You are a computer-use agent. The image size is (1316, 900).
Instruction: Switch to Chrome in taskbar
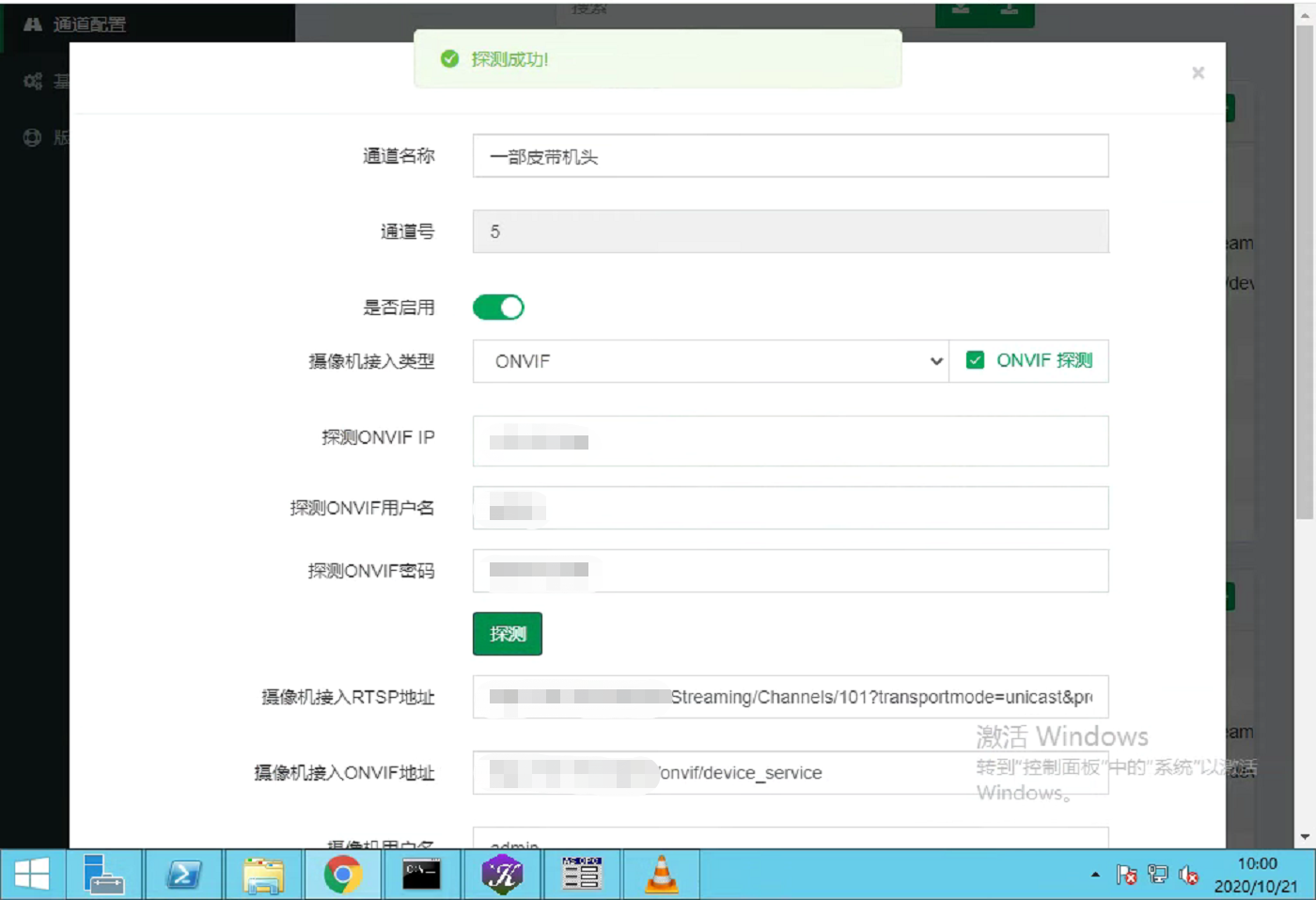click(343, 875)
